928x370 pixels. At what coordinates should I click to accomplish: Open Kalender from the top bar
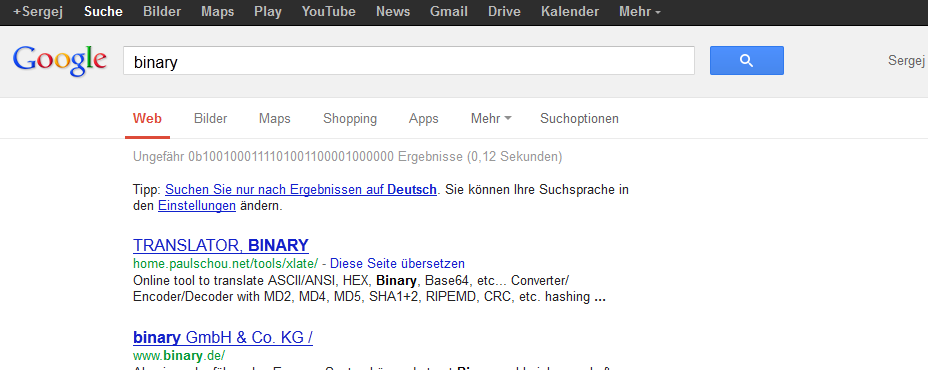pos(570,12)
